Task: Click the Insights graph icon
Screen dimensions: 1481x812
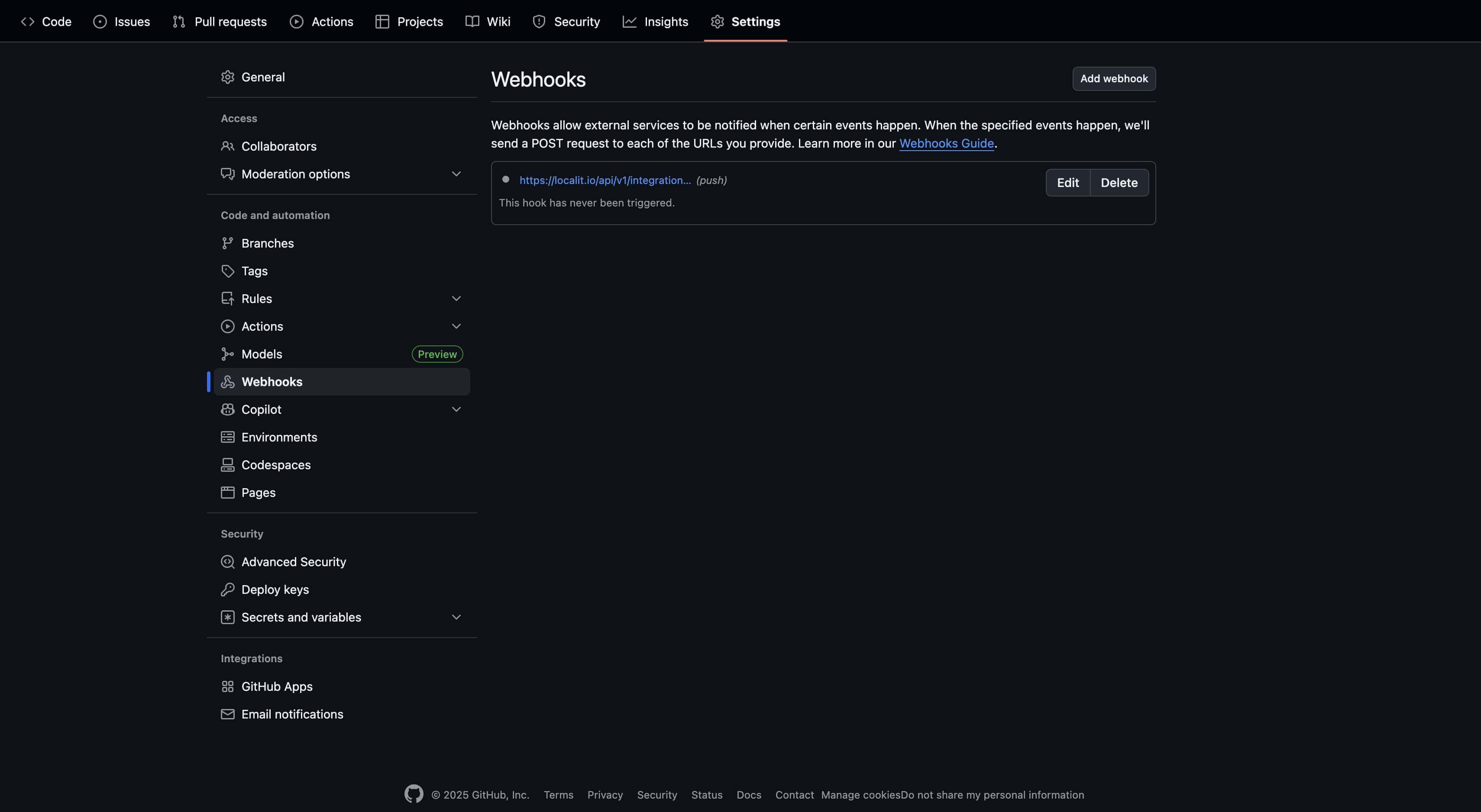Action: click(630, 22)
